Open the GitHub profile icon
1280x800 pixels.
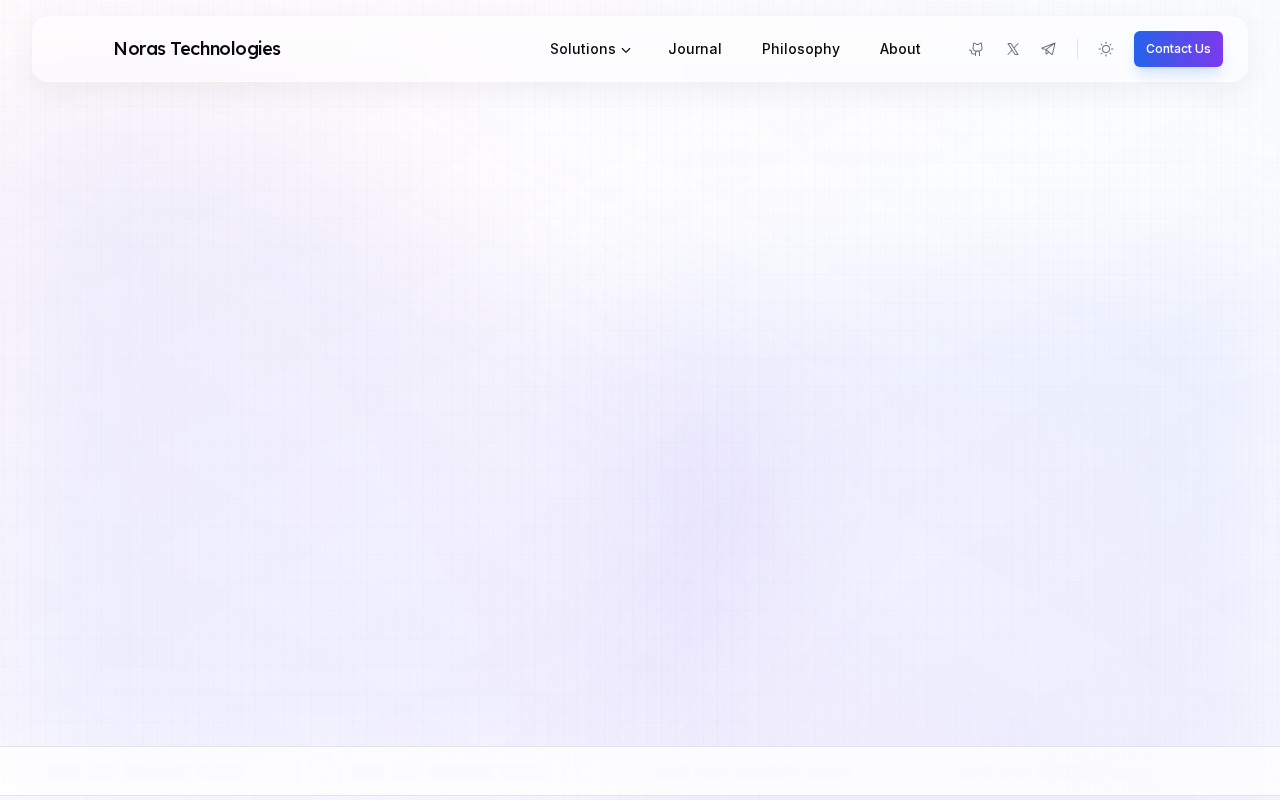(976, 49)
